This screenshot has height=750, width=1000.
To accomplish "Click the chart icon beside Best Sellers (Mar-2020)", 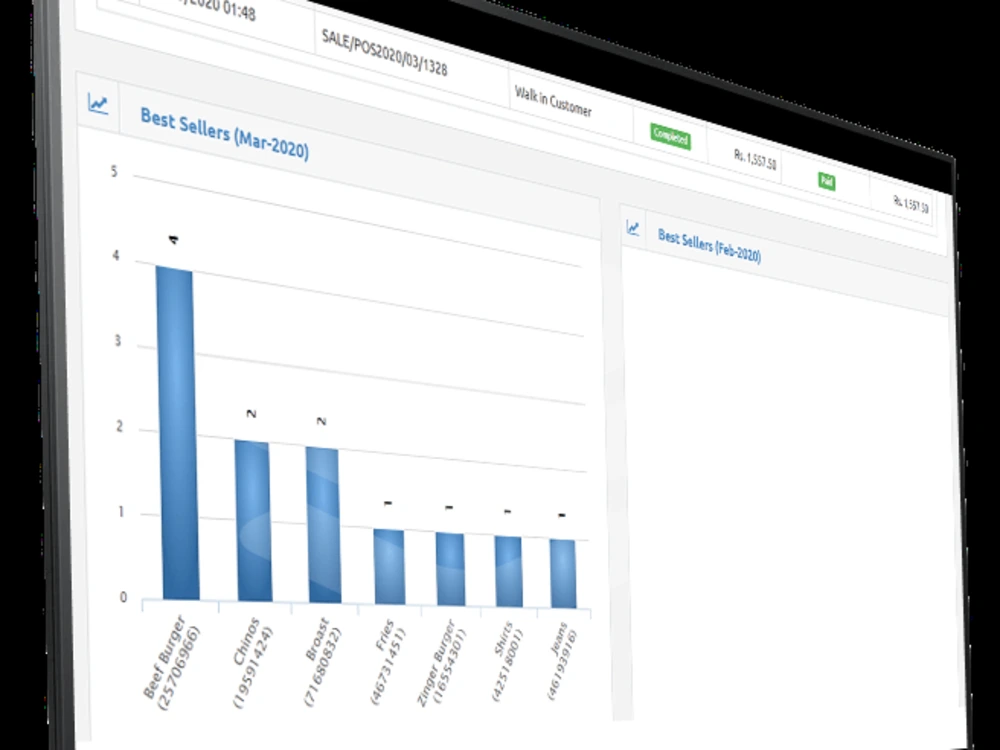I will [98, 103].
